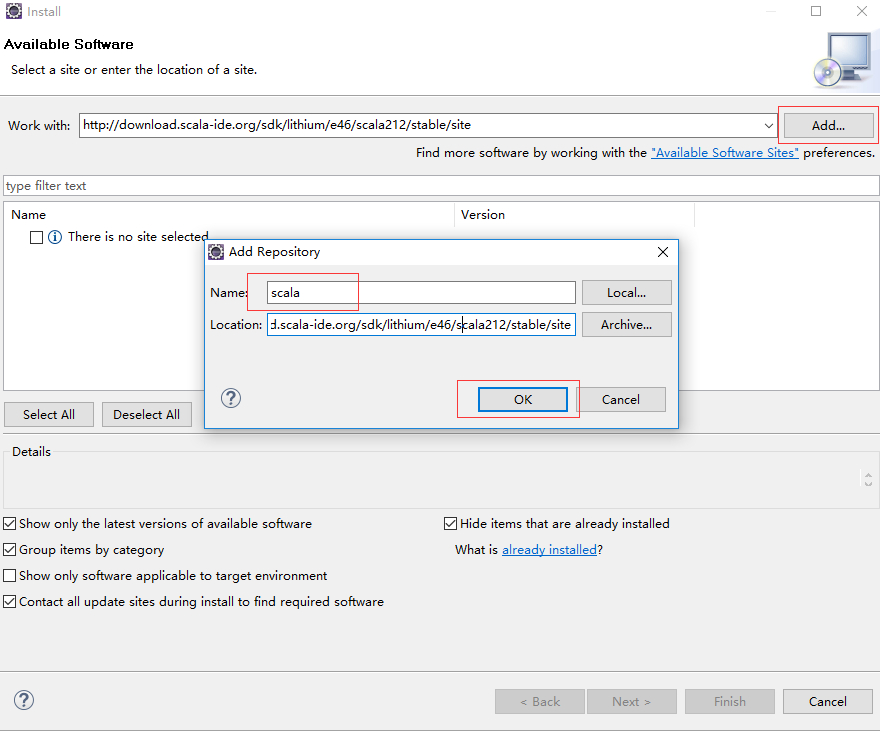This screenshot has height=731, width=880.
Task: Open the Work with dropdown arrow
Action: point(768,126)
